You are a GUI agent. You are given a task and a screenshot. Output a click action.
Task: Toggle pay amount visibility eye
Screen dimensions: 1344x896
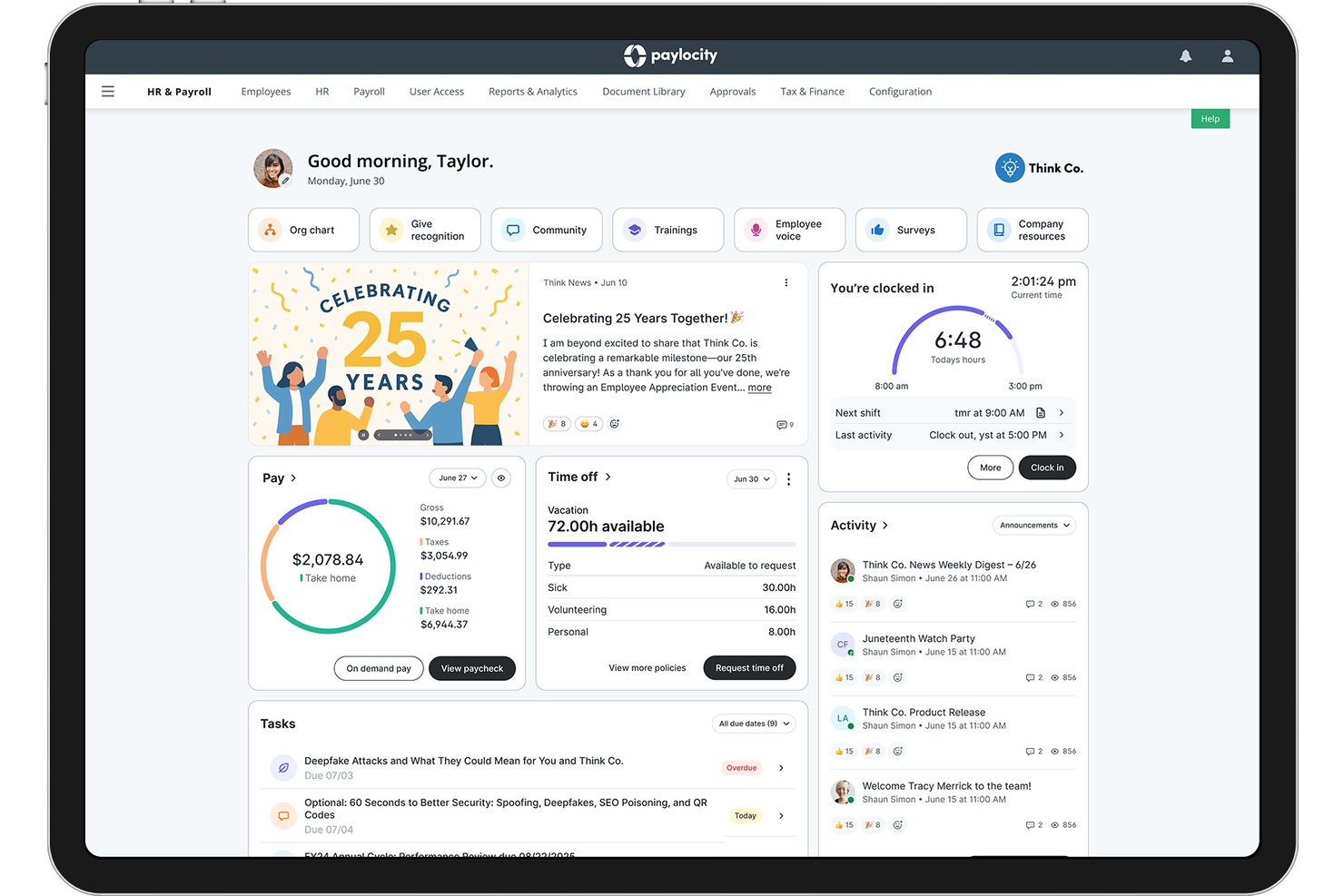point(501,478)
